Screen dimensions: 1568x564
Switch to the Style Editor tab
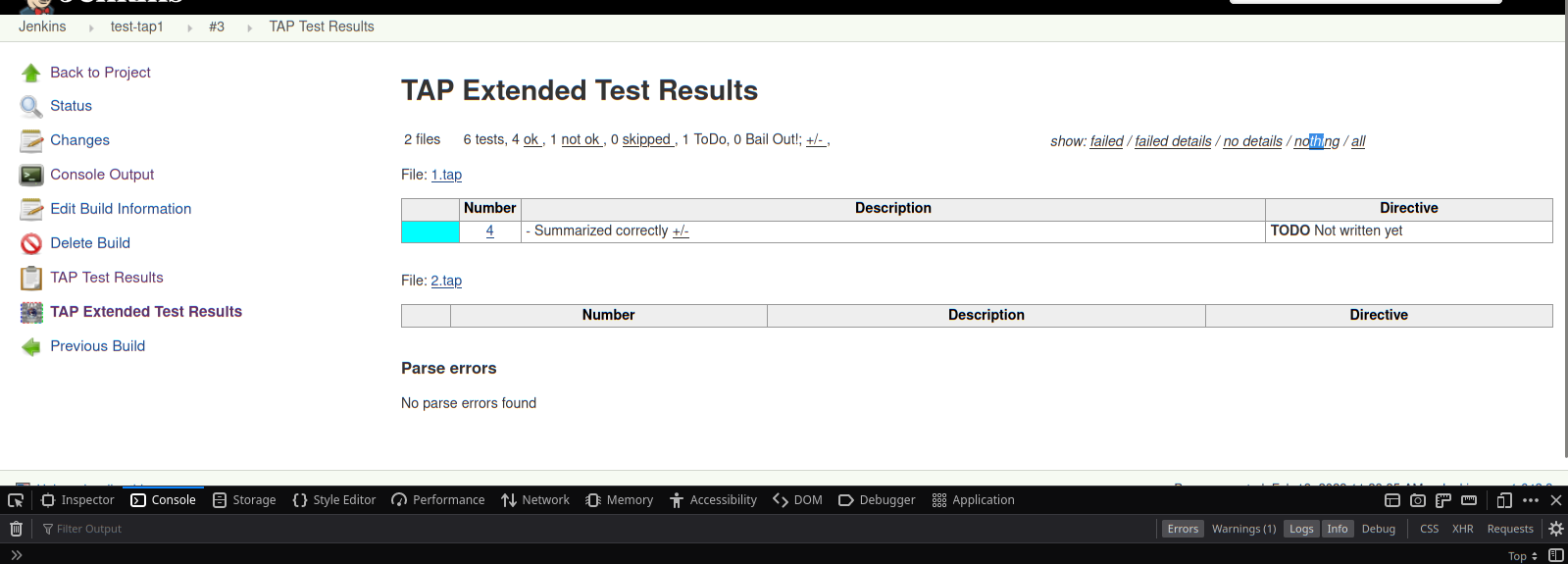pos(333,500)
